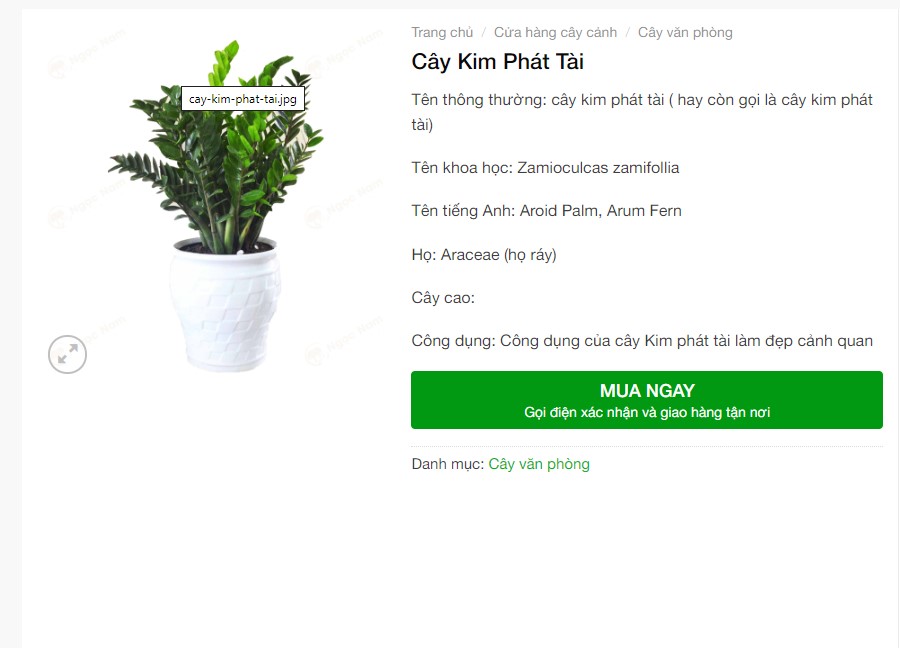
Task: Open Cây văn phòng breadcrumb at top
Action: coord(685,32)
